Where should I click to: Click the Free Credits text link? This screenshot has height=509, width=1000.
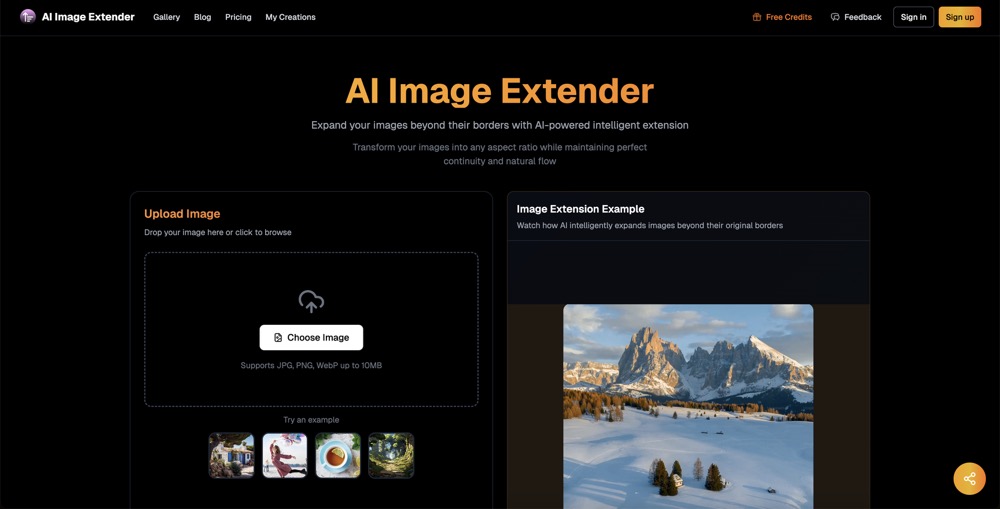789,17
